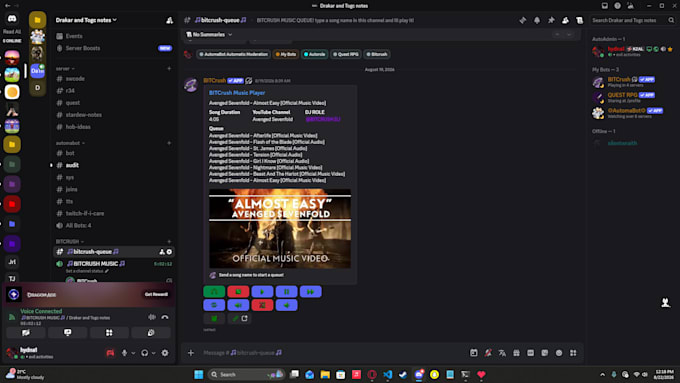Open soundboard button in voice panel

[x=151, y=333]
